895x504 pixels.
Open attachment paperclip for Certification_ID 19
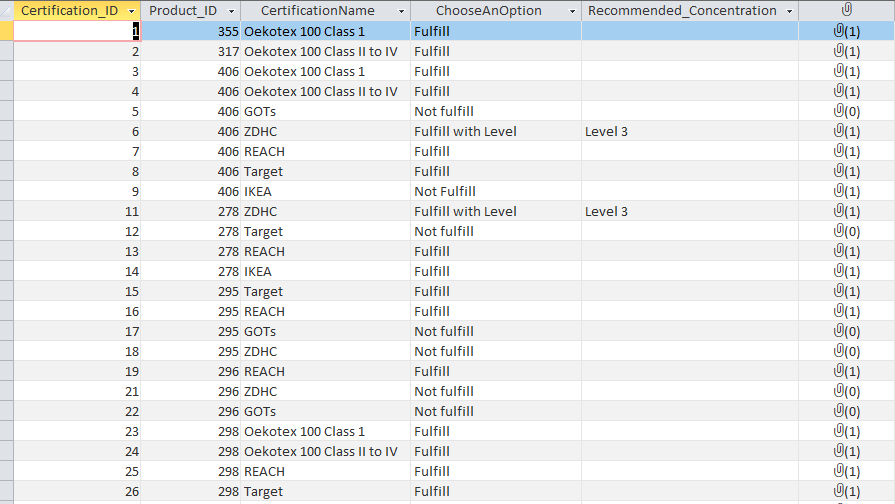click(838, 370)
